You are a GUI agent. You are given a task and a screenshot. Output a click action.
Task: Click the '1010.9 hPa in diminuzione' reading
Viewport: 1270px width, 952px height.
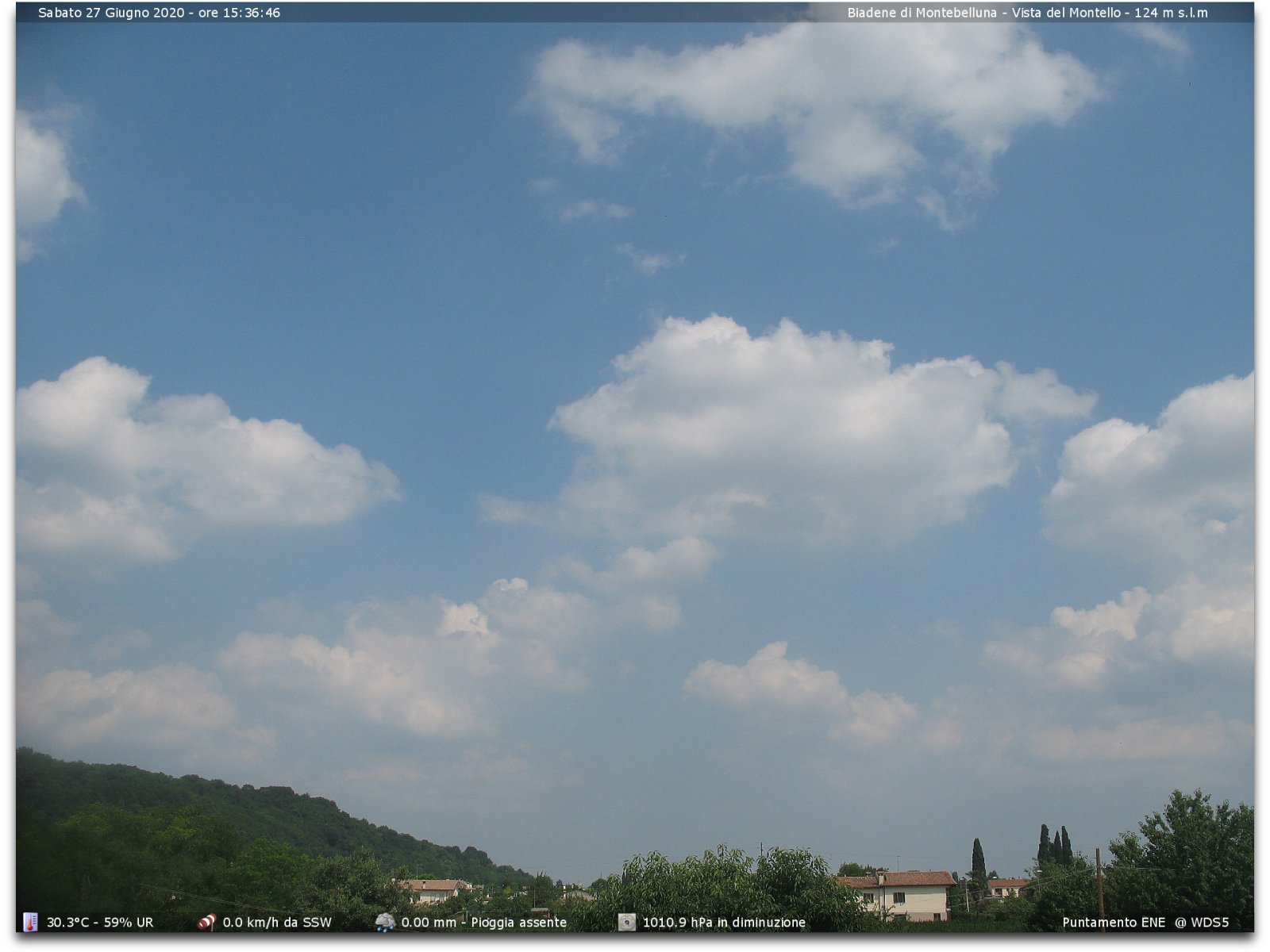[724, 923]
